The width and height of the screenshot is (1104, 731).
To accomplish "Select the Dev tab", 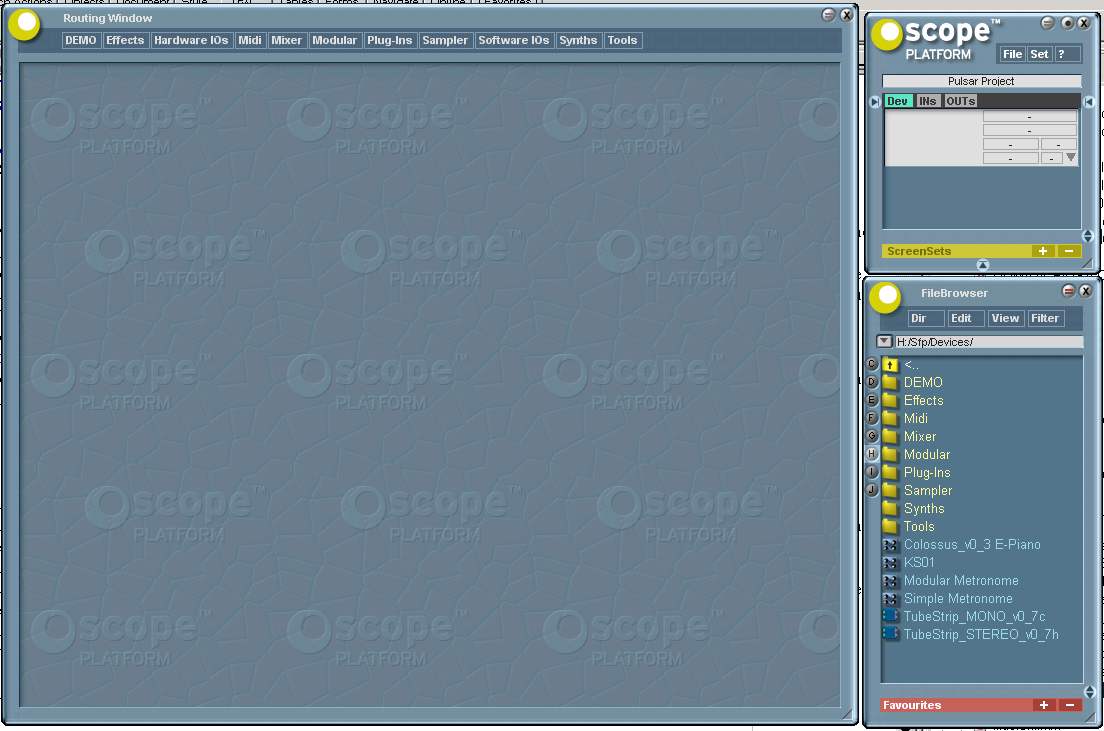I will pyautogui.click(x=898, y=101).
